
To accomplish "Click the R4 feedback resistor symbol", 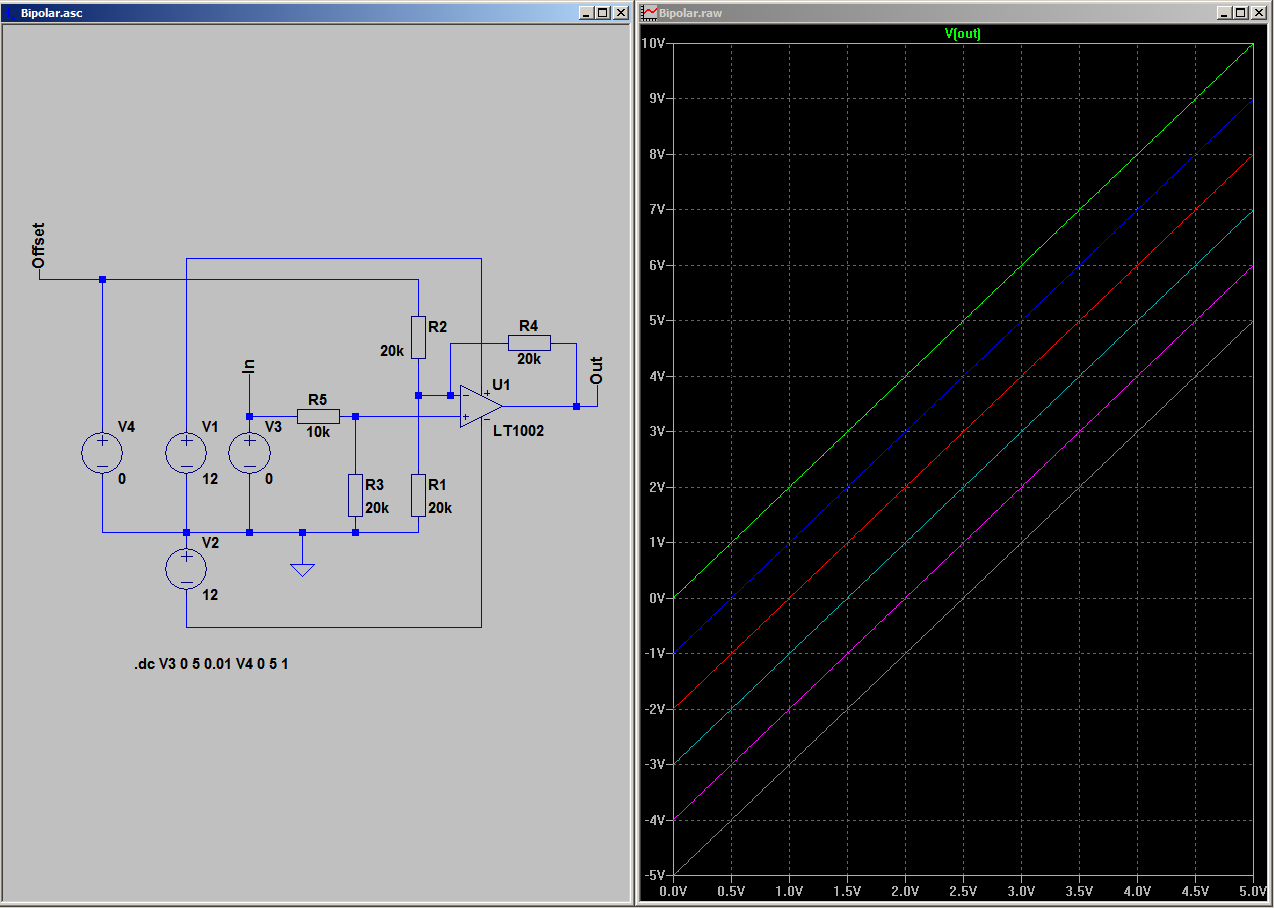I will point(529,343).
